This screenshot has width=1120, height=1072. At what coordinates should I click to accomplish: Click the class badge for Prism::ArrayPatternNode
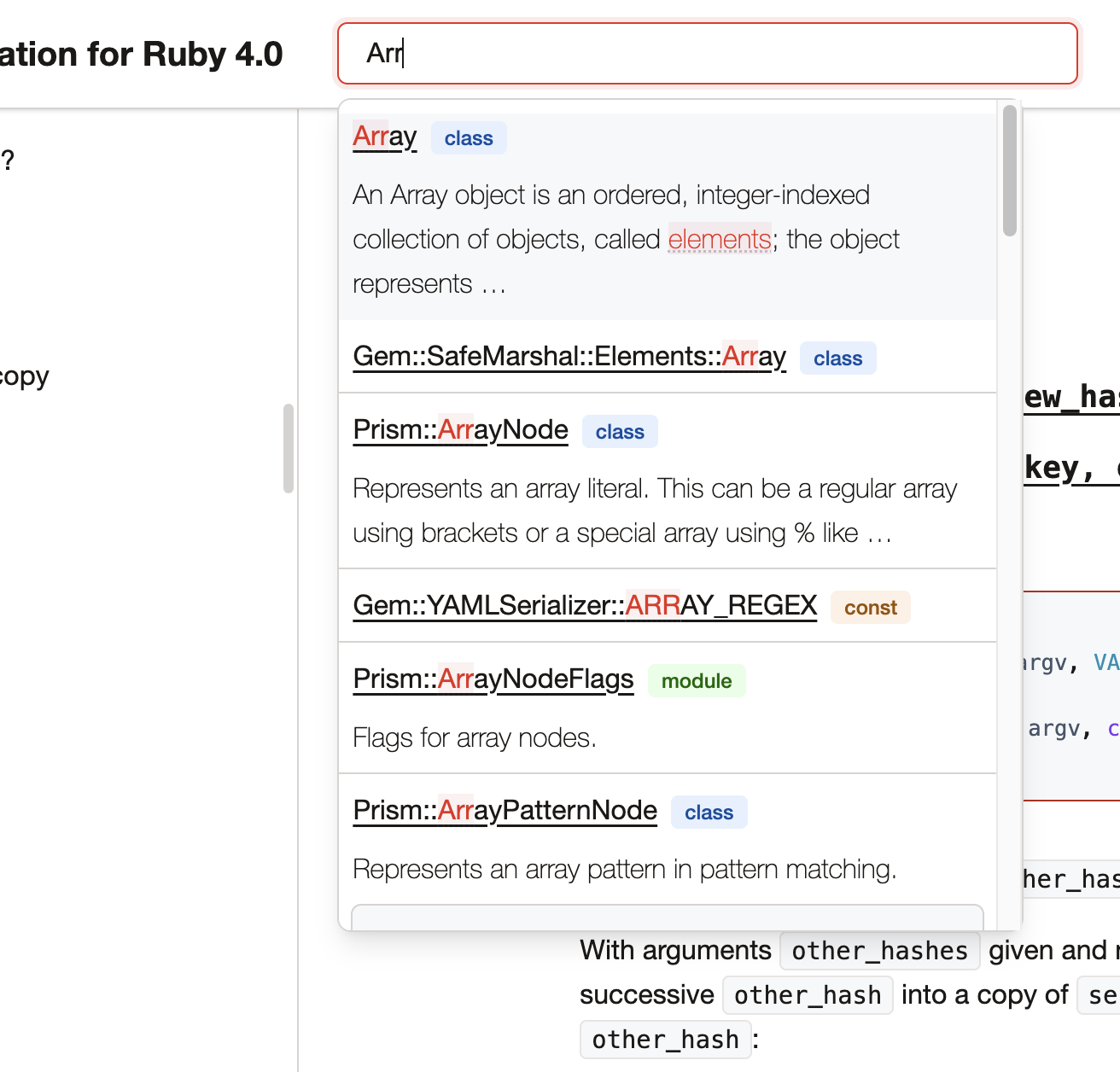pos(709,812)
